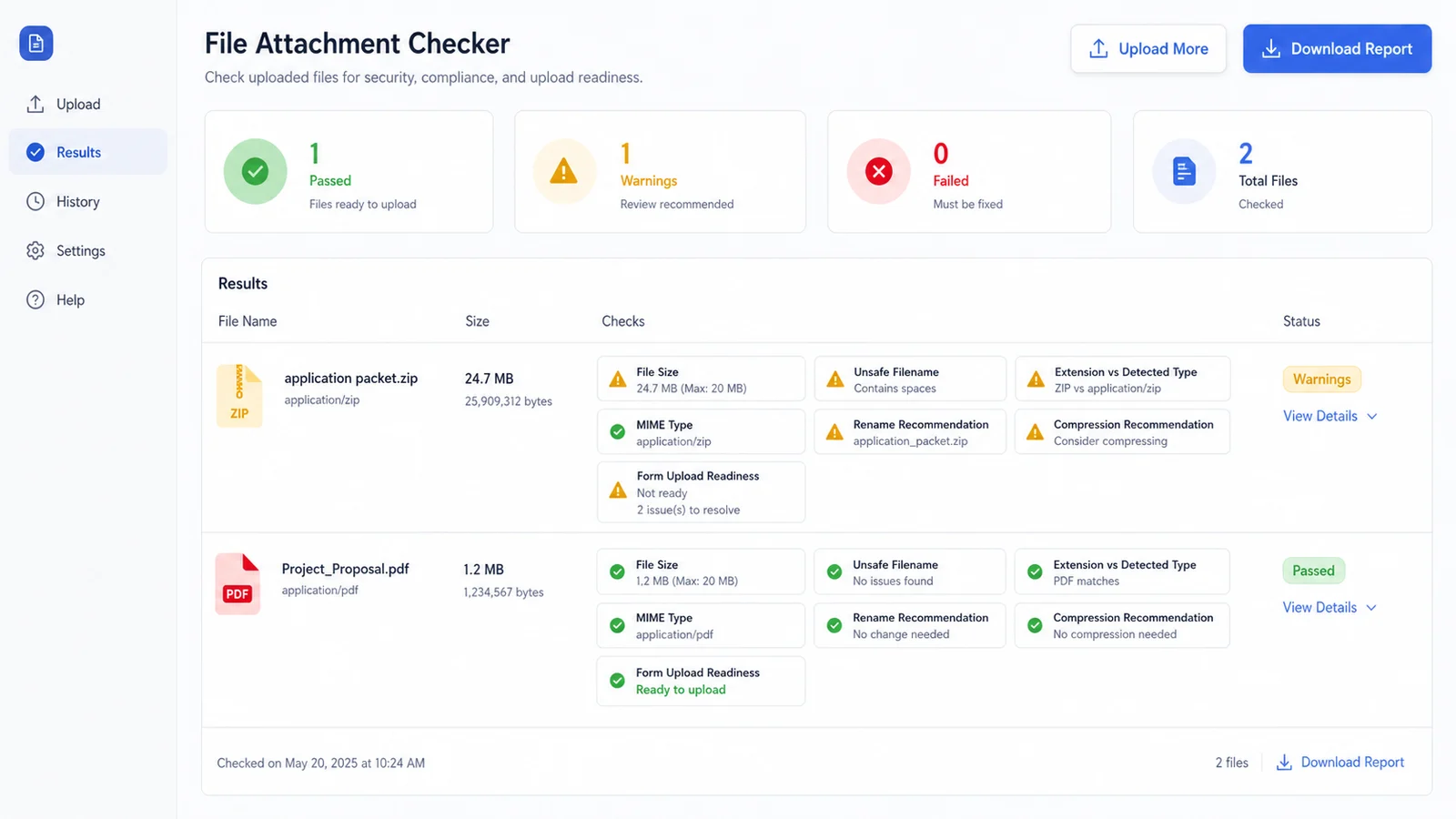Click the Compression Recommendation Consider compressing card
Image resolution: width=1456 pixels, height=819 pixels.
click(1123, 432)
